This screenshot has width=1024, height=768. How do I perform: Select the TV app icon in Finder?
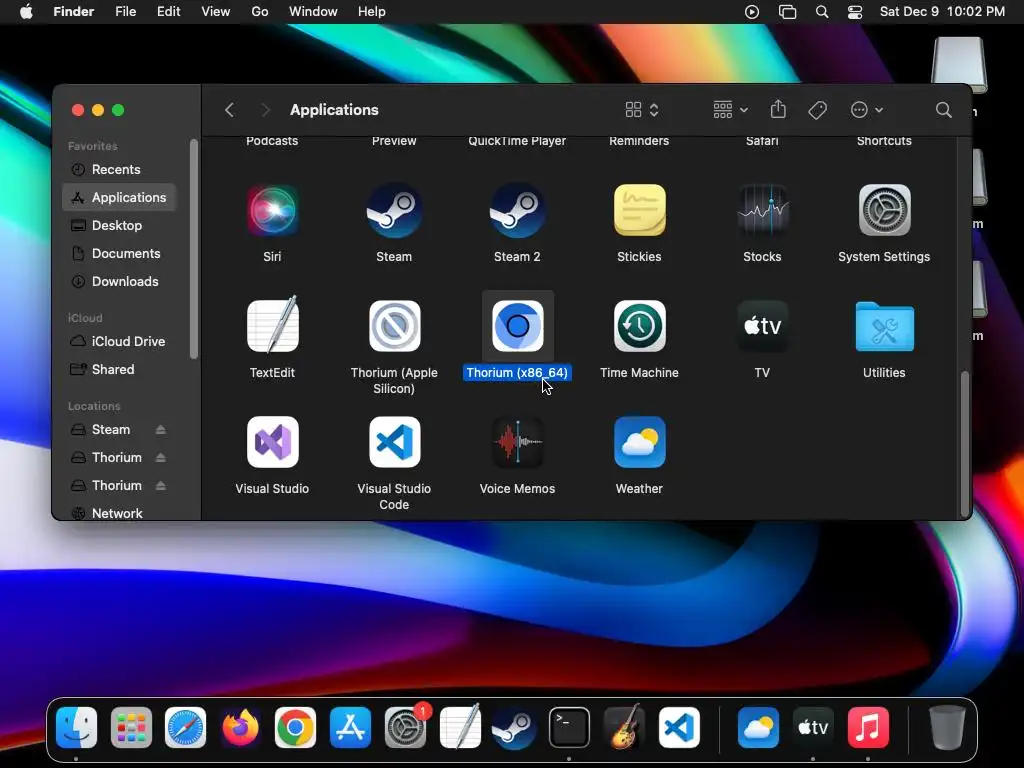(x=762, y=326)
